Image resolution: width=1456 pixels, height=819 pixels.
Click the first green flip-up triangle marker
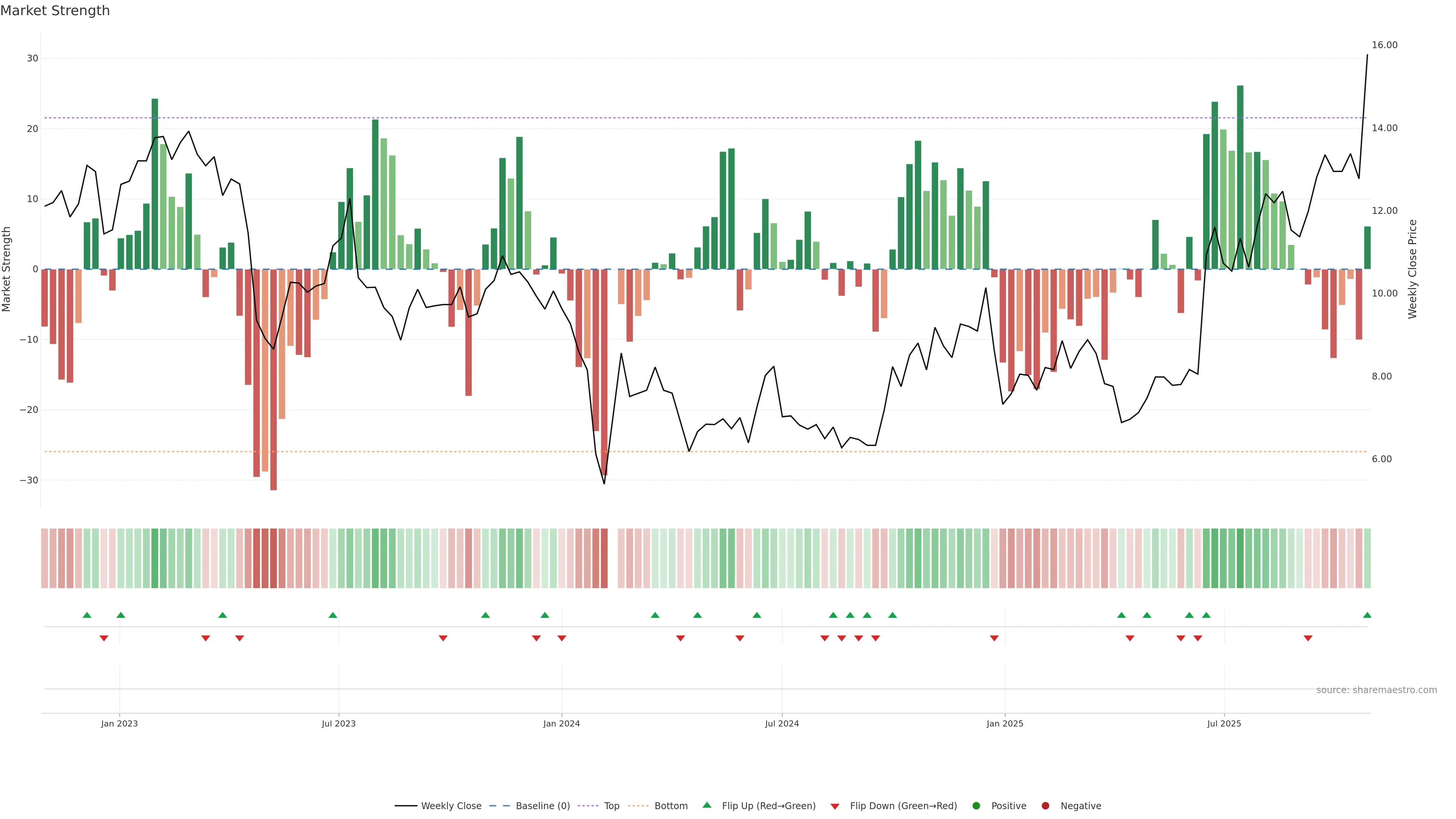86,615
